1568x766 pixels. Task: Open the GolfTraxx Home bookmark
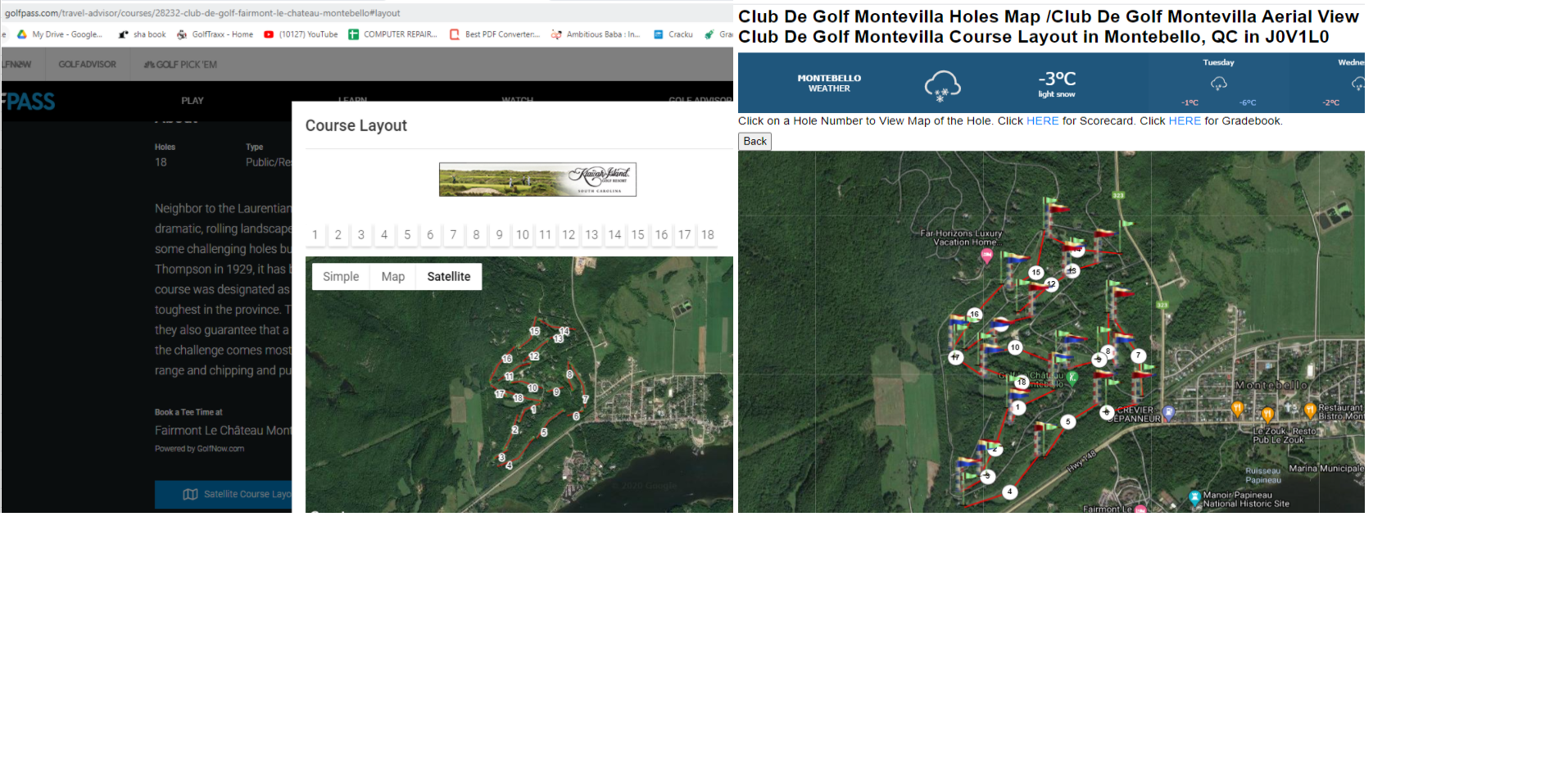(x=215, y=34)
